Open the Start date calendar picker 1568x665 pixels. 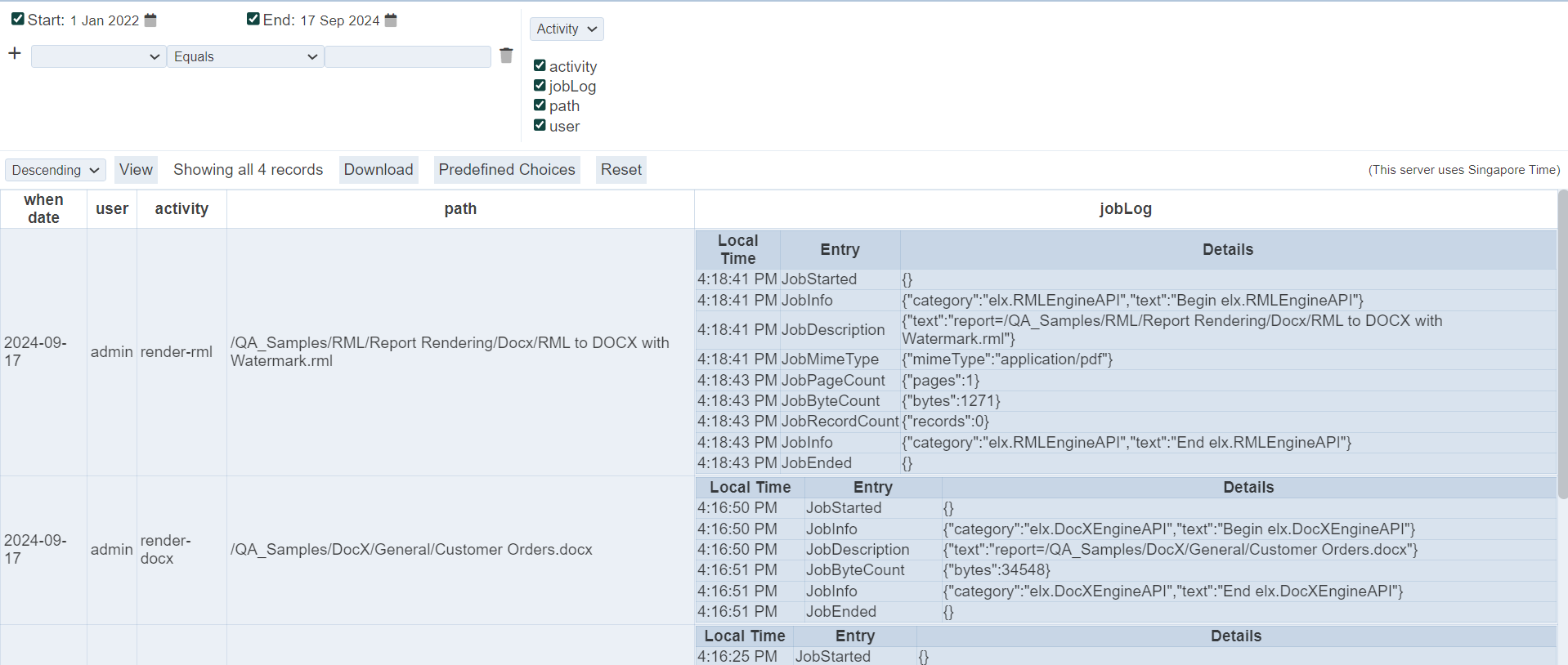point(150,20)
